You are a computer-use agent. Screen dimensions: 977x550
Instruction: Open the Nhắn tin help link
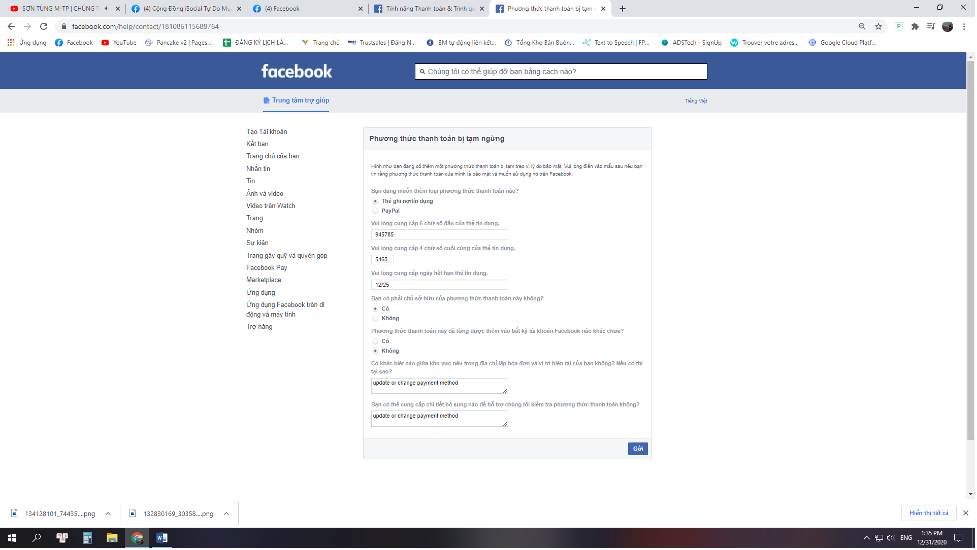pos(258,169)
